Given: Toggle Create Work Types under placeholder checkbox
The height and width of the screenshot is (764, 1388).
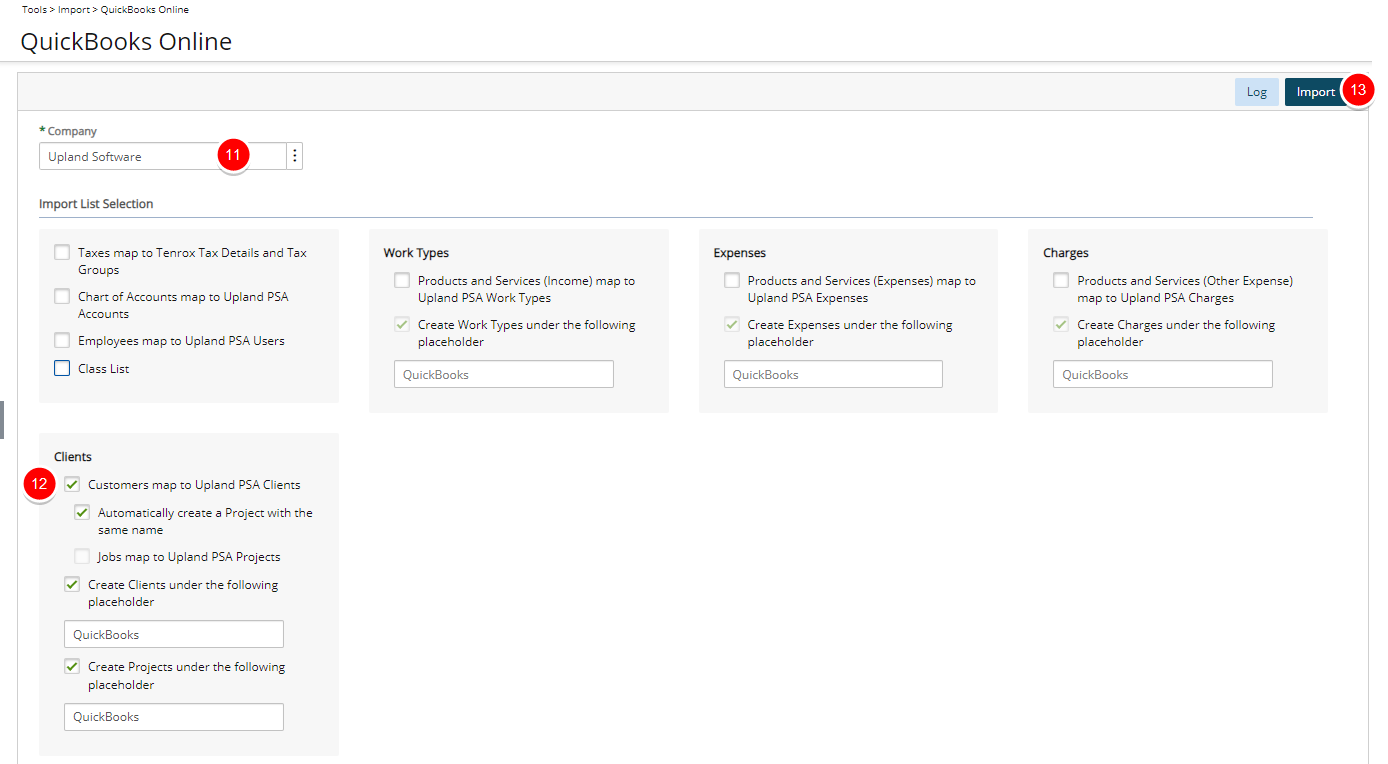Looking at the screenshot, I should tap(402, 325).
